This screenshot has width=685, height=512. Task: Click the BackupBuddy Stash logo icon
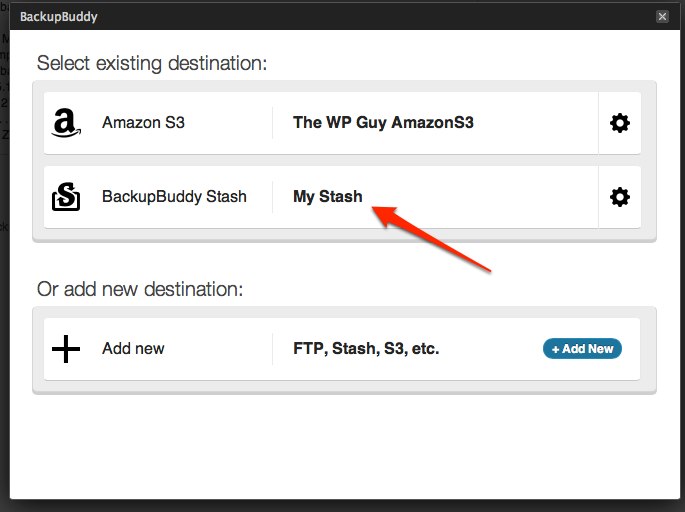click(x=66, y=197)
